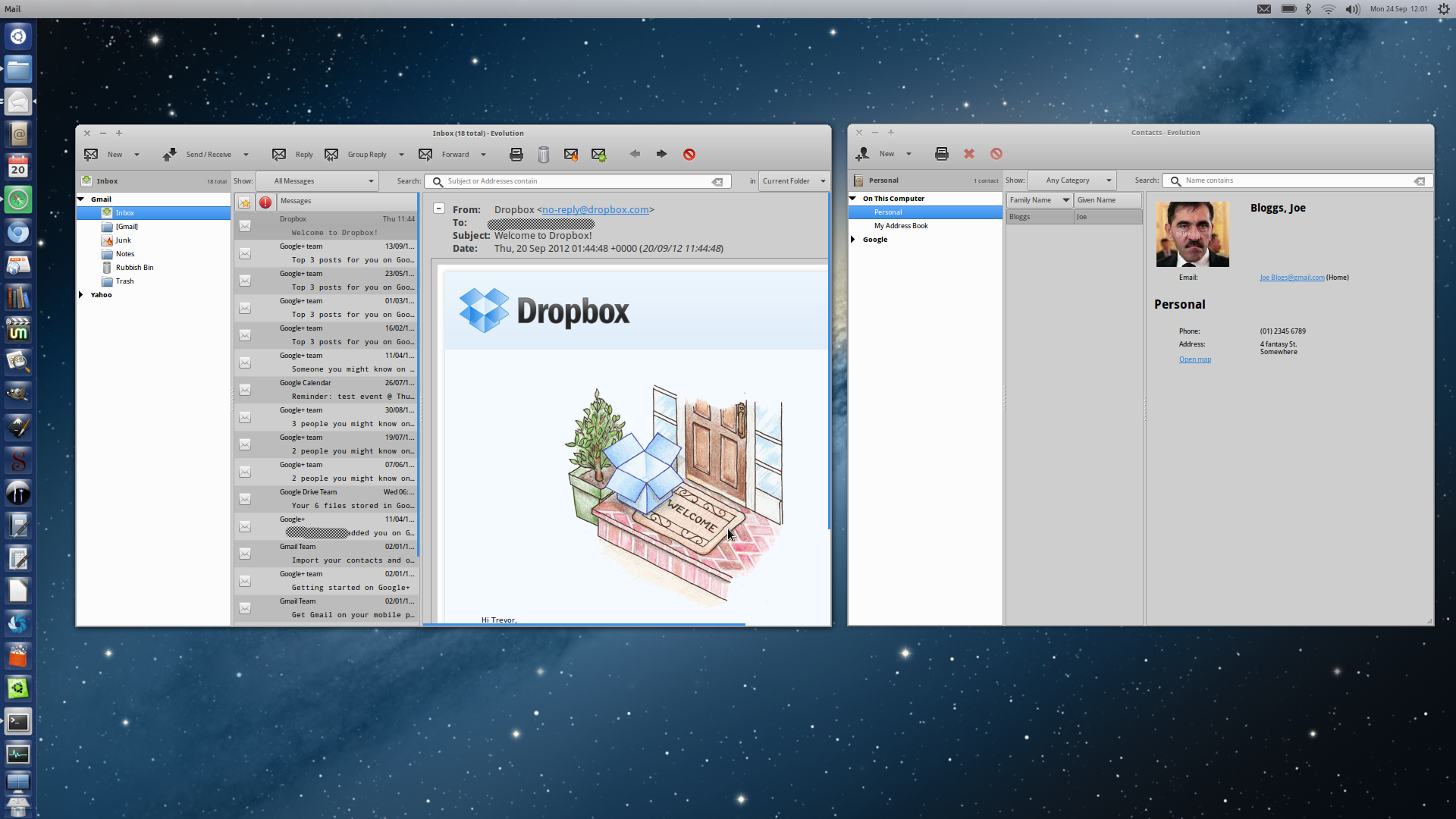
Task: Click the Forward icon in mail toolbar
Action: tap(425, 155)
